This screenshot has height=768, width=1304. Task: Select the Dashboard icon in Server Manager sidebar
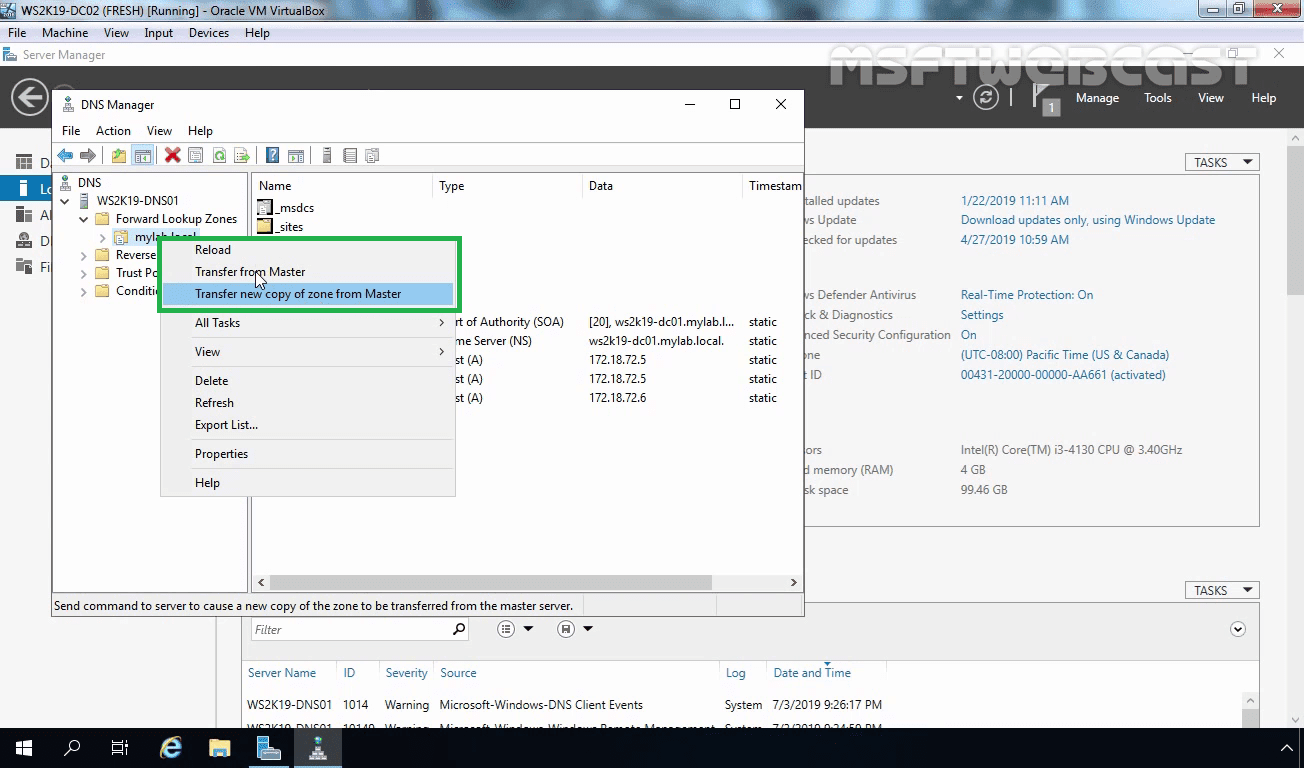pos(24,162)
